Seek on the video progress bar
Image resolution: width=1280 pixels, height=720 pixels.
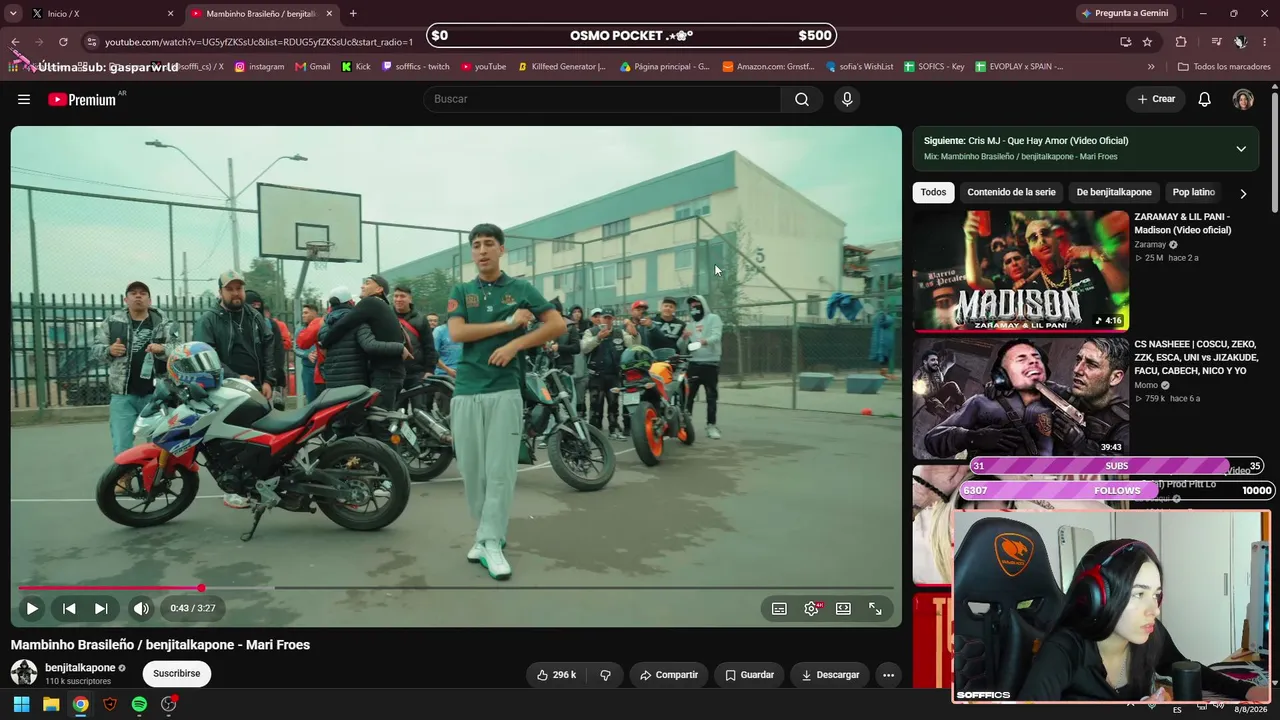click(456, 588)
